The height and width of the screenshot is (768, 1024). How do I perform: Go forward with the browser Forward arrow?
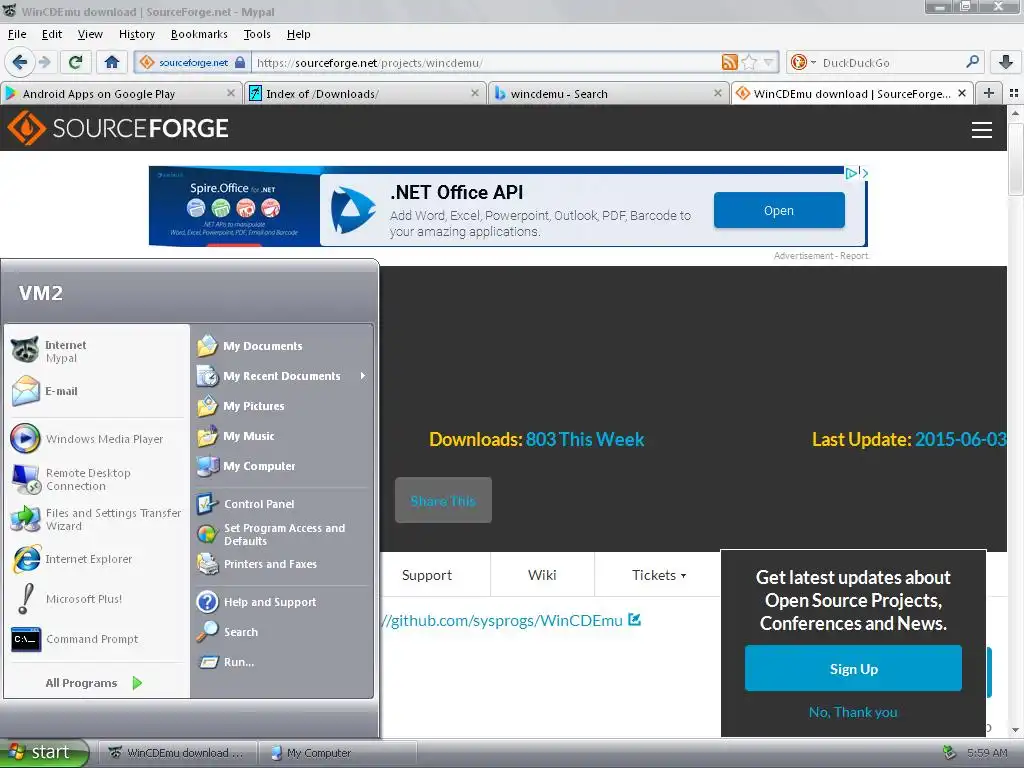[x=44, y=63]
